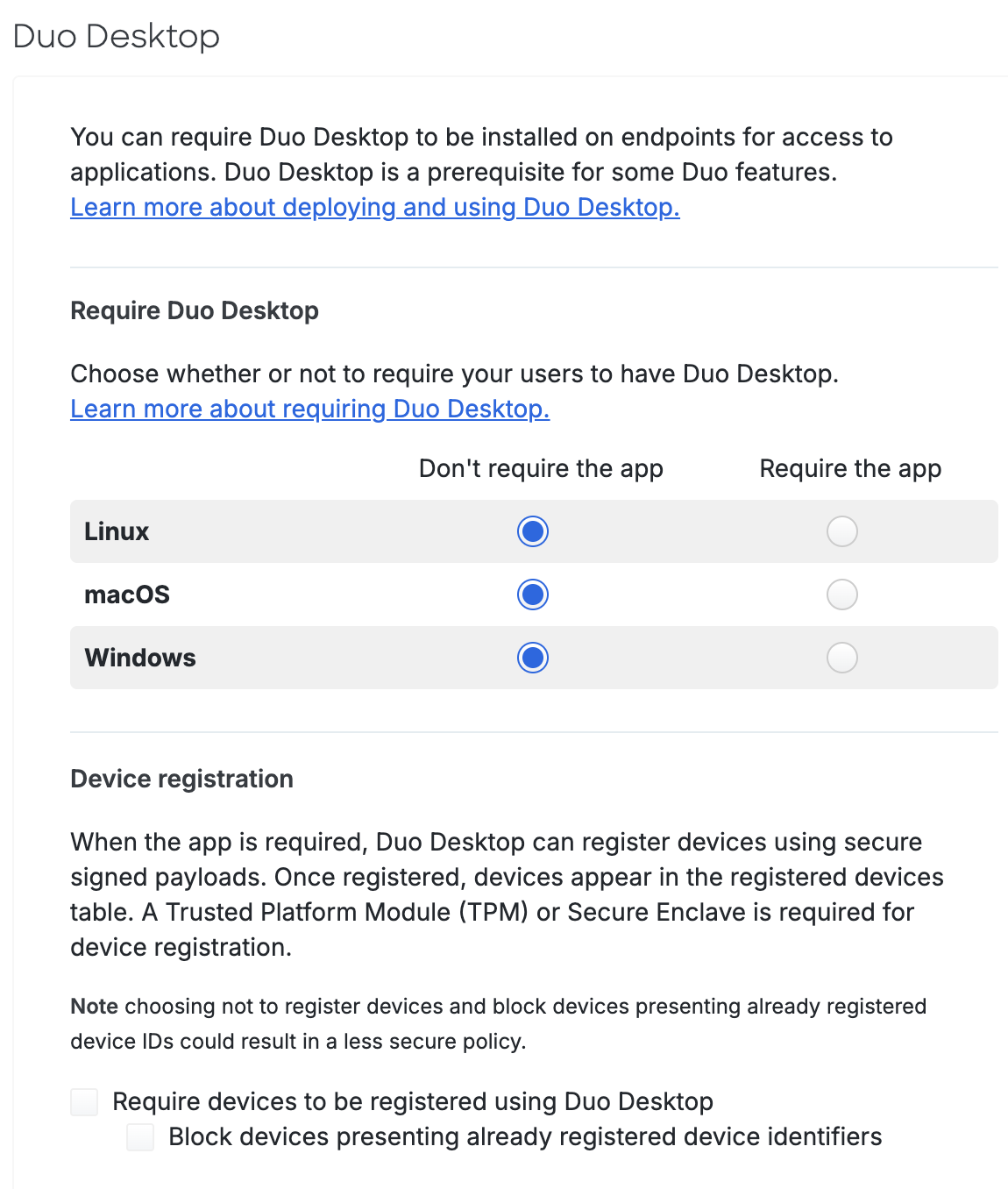1008x1189 pixels.
Task: Click the "Device registration" section heading
Action: coord(181,779)
